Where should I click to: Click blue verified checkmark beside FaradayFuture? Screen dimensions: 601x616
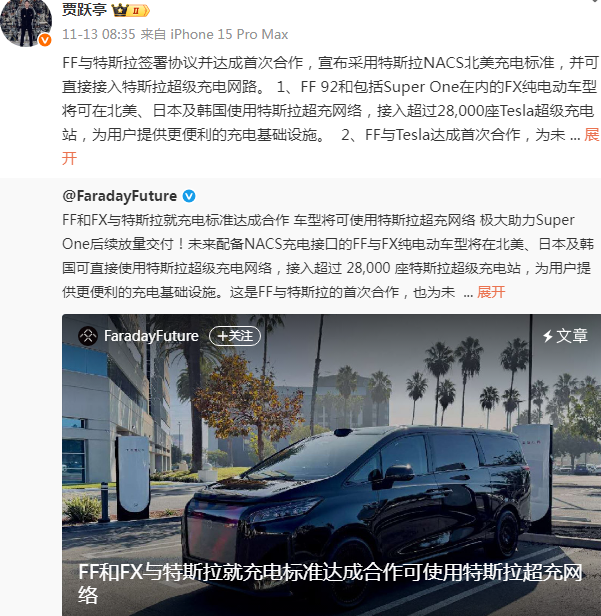[x=189, y=196]
